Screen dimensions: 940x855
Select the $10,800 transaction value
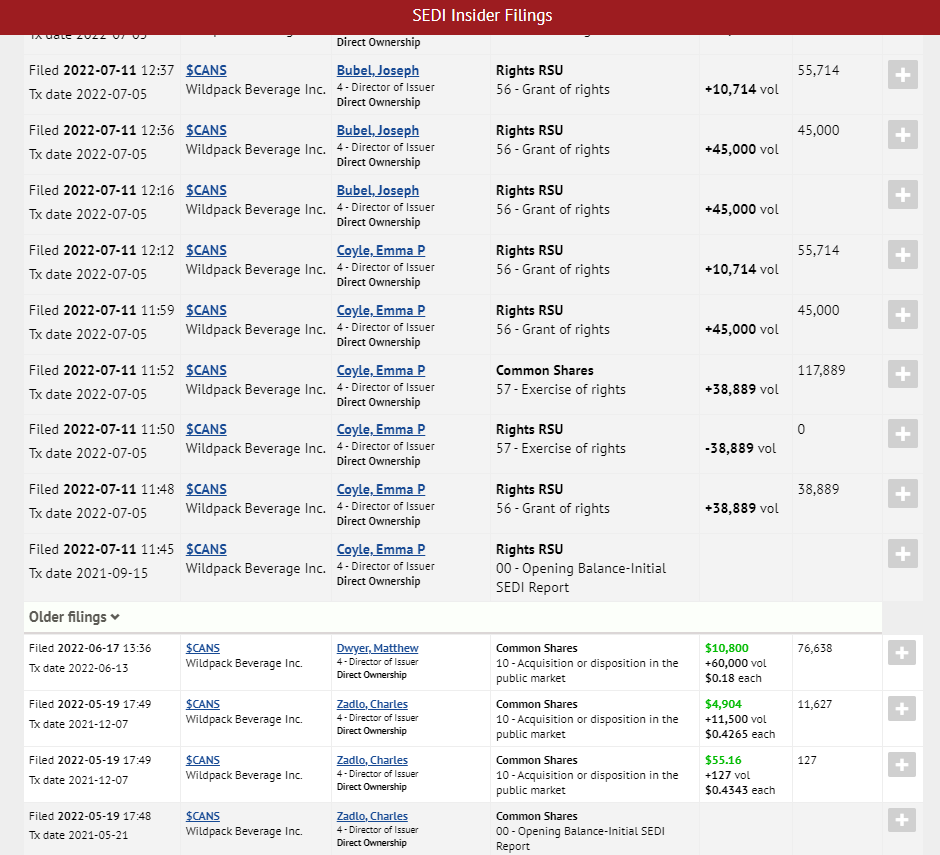tap(727, 648)
